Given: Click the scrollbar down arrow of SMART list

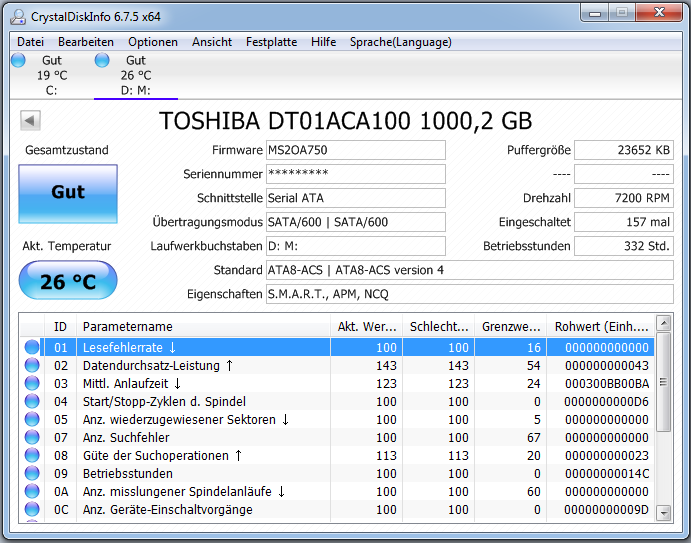Looking at the screenshot, I should (664, 513).
